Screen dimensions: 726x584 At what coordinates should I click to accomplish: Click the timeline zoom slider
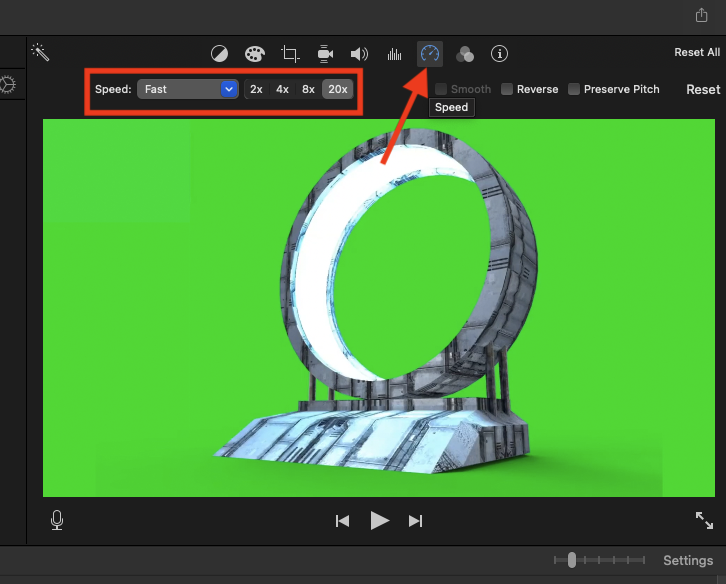571,560
